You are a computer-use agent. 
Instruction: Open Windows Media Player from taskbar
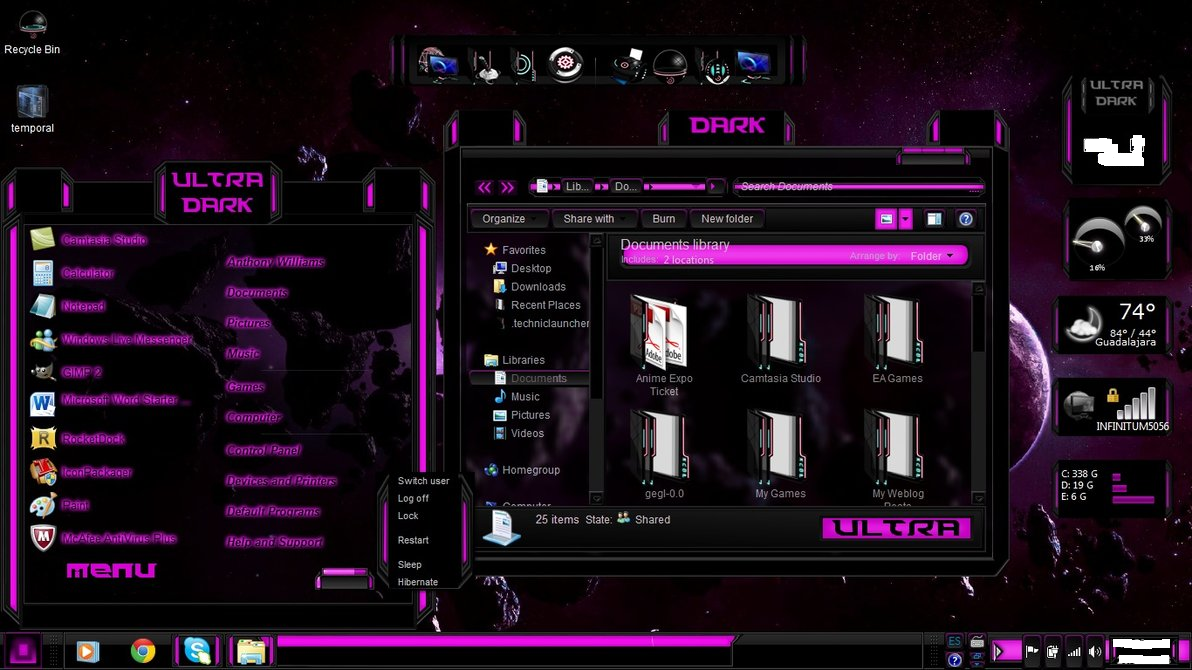[87, 651]
